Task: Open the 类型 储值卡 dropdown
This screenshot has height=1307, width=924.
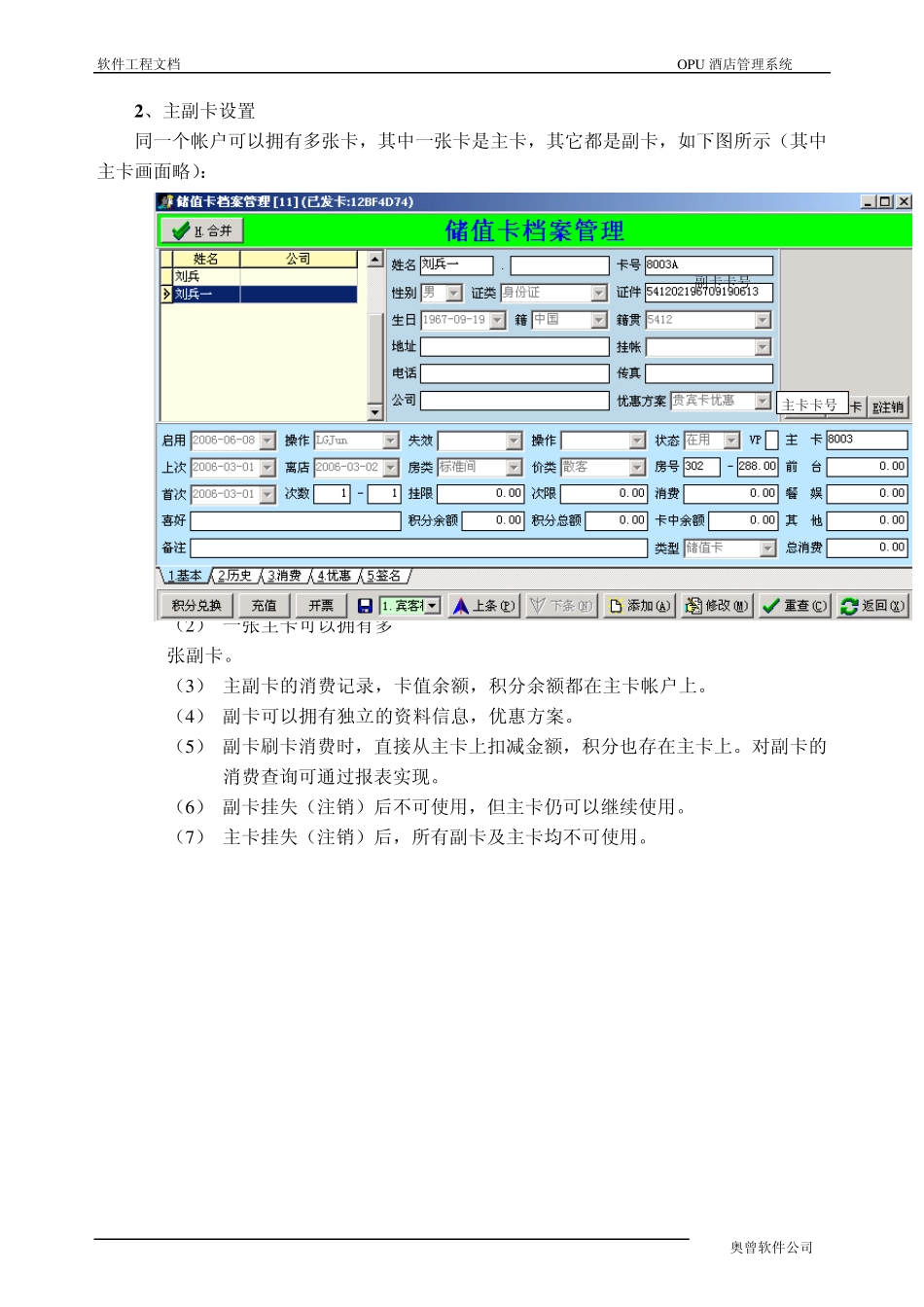Action: pyautogui.click(x=767, y=548)
